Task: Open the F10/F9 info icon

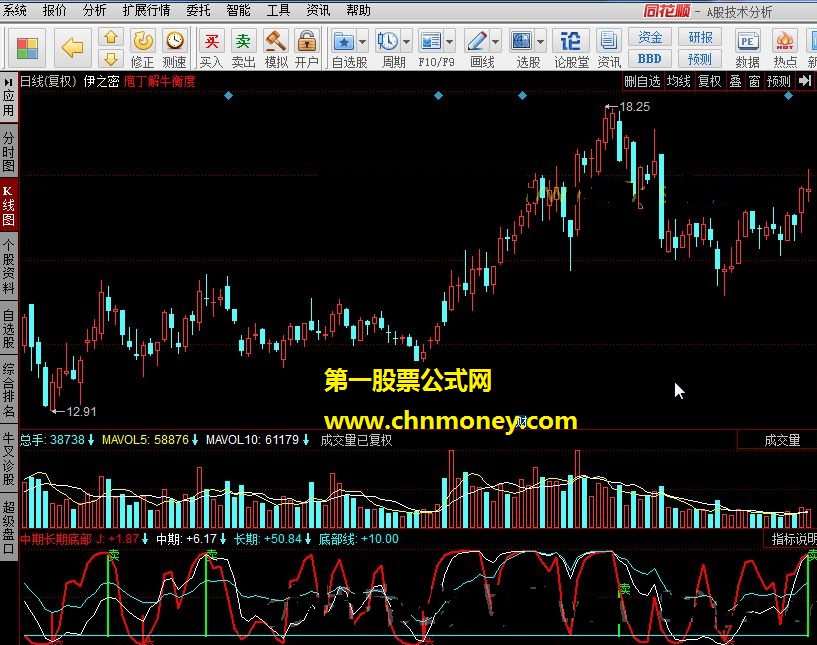Action: click(431, 41)
